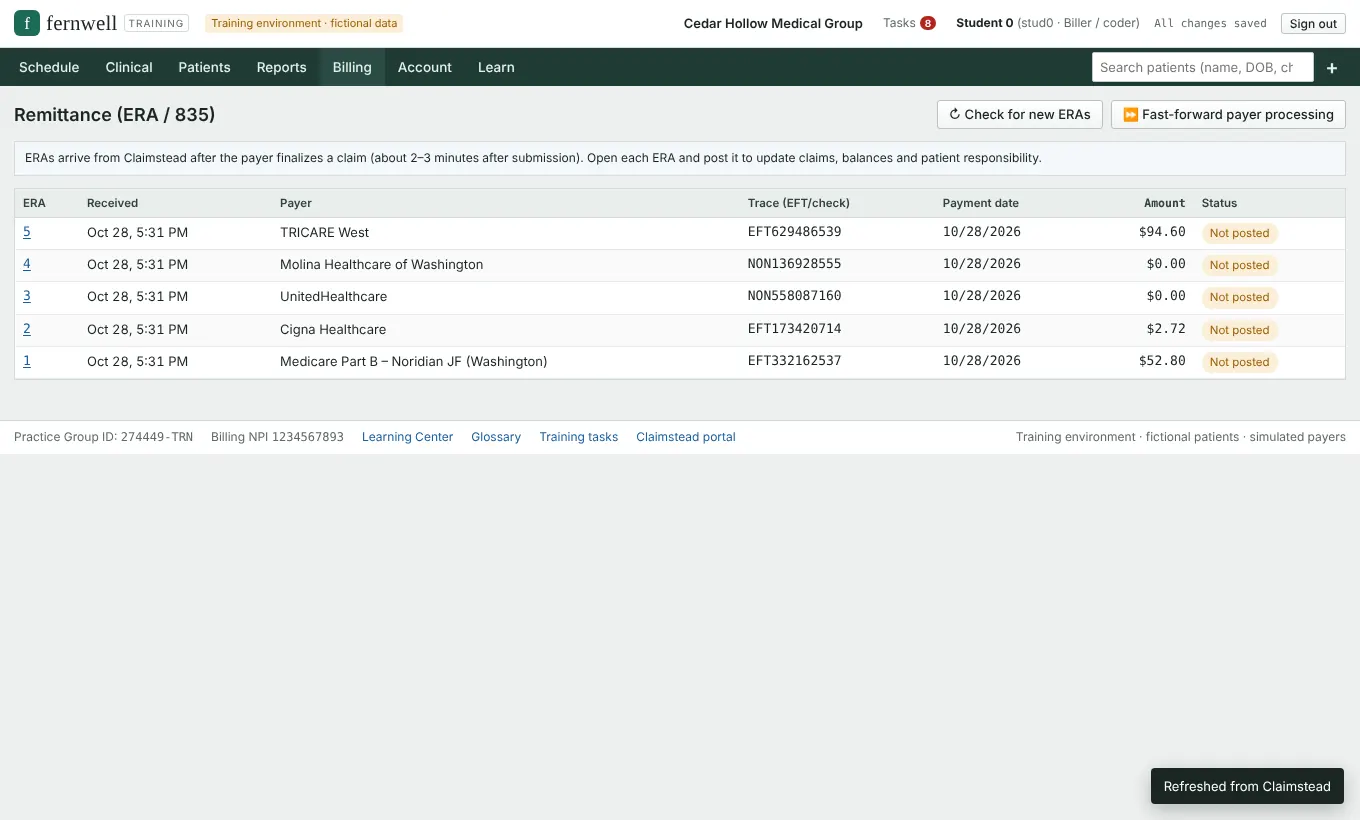This screenshot has height=820, width=1360.
Task: Go to the Patients menu
Action: point(205,67)
